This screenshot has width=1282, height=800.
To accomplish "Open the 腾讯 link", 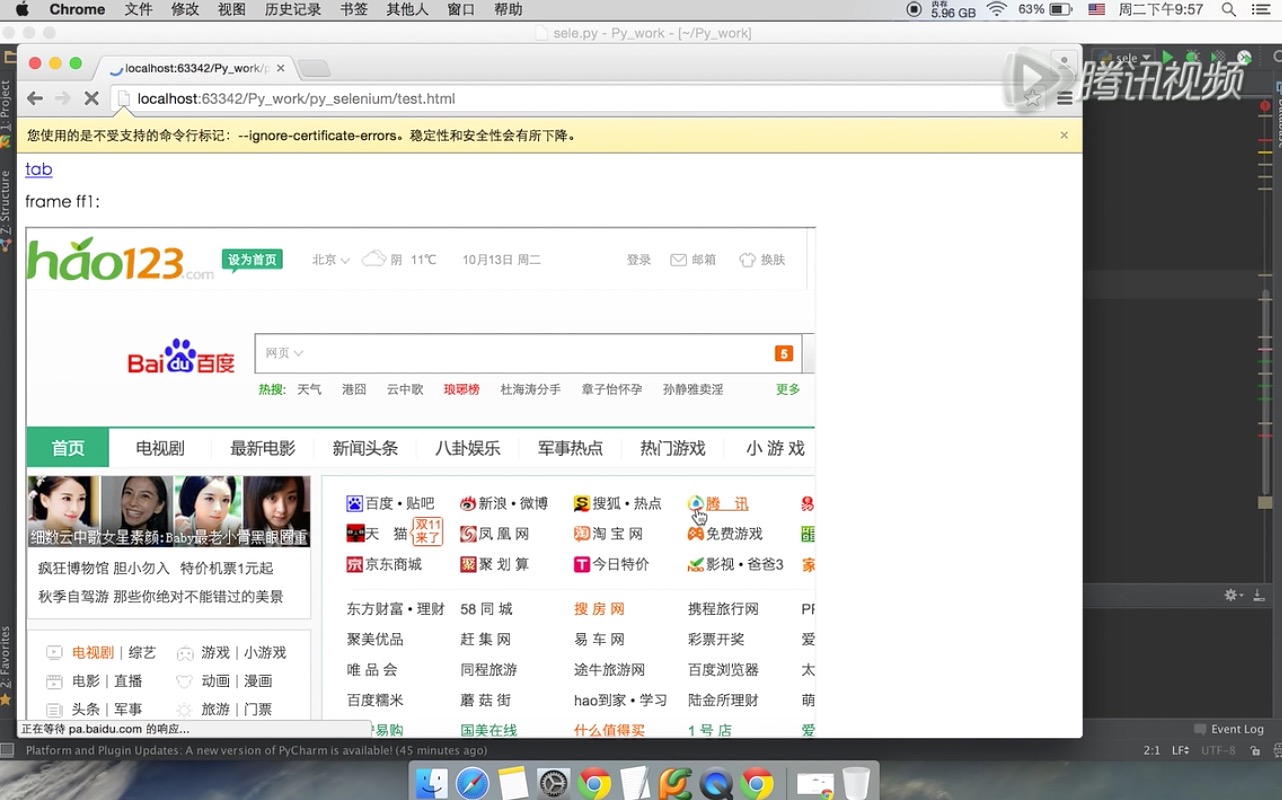I will click(x=726, y=504).
